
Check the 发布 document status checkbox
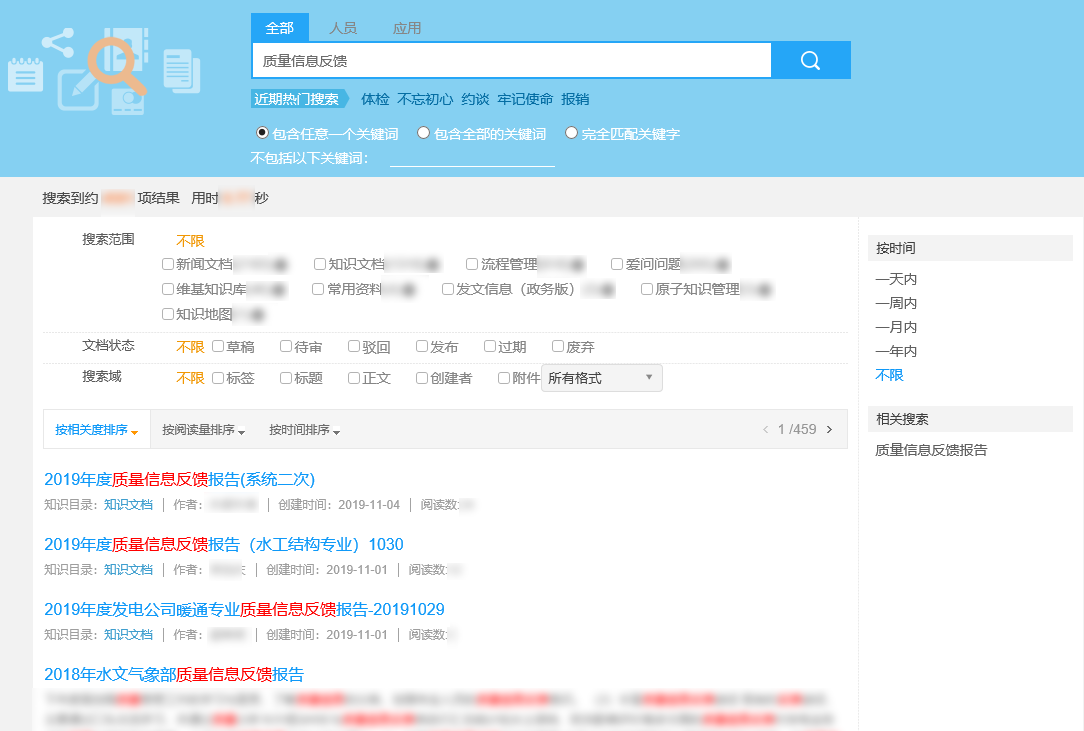tap(422, 346)
